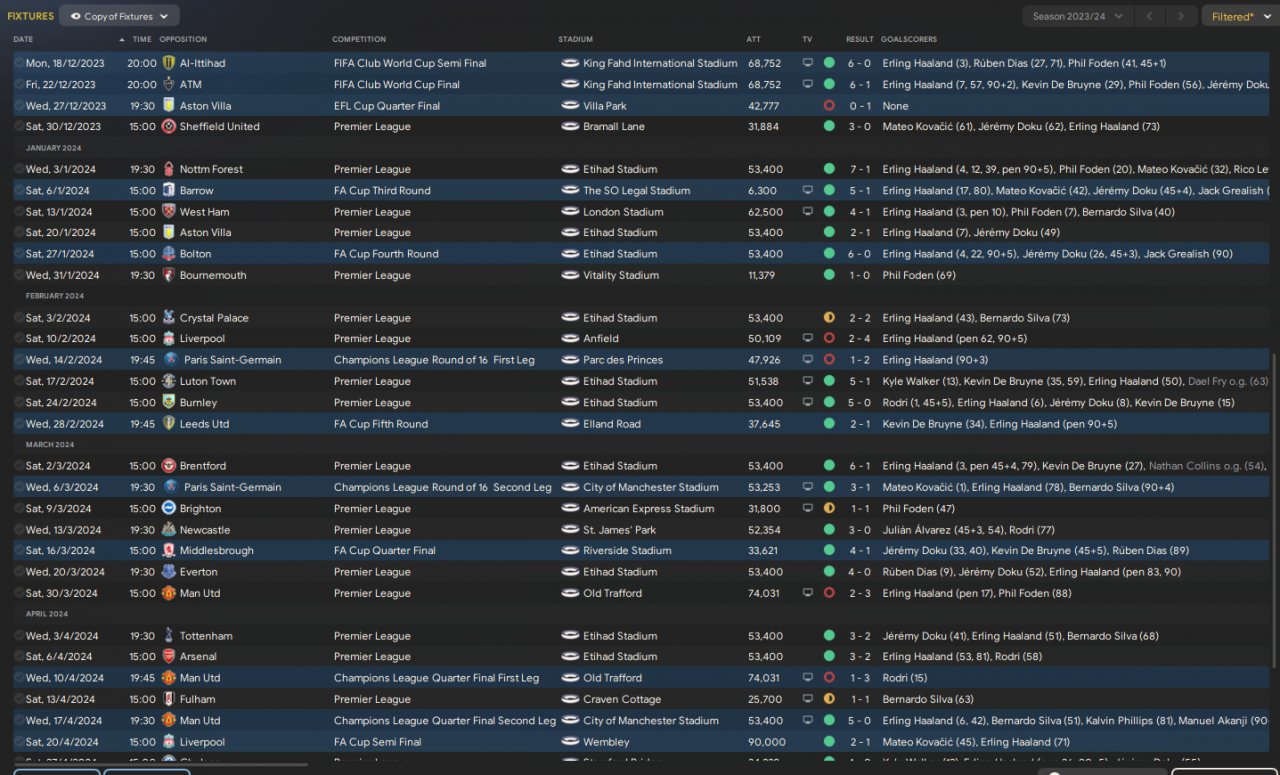Viewport: 1280px width, 775px height.
Task: Click the TIME column header
Action: coord(142,40)
